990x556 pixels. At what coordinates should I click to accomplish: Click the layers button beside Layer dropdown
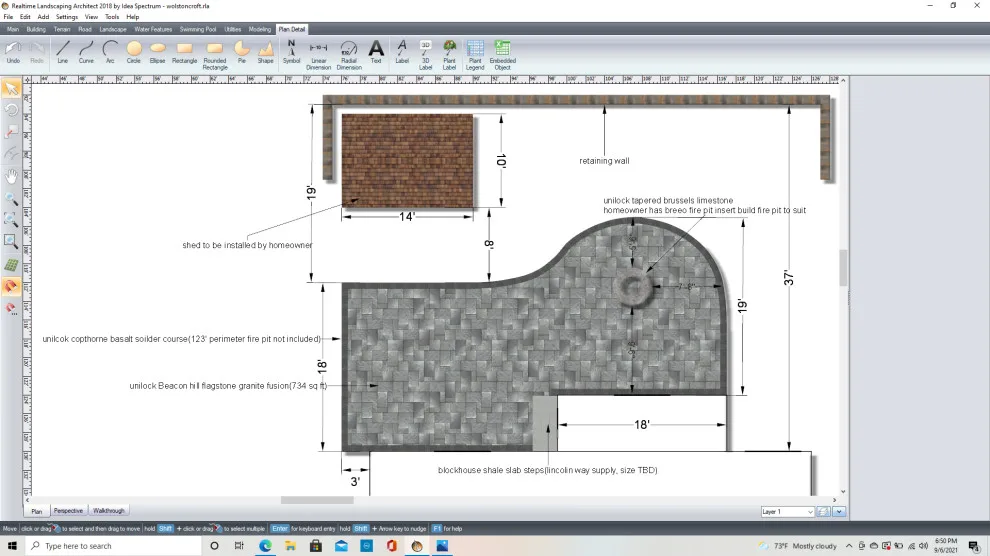click(823, 512)
